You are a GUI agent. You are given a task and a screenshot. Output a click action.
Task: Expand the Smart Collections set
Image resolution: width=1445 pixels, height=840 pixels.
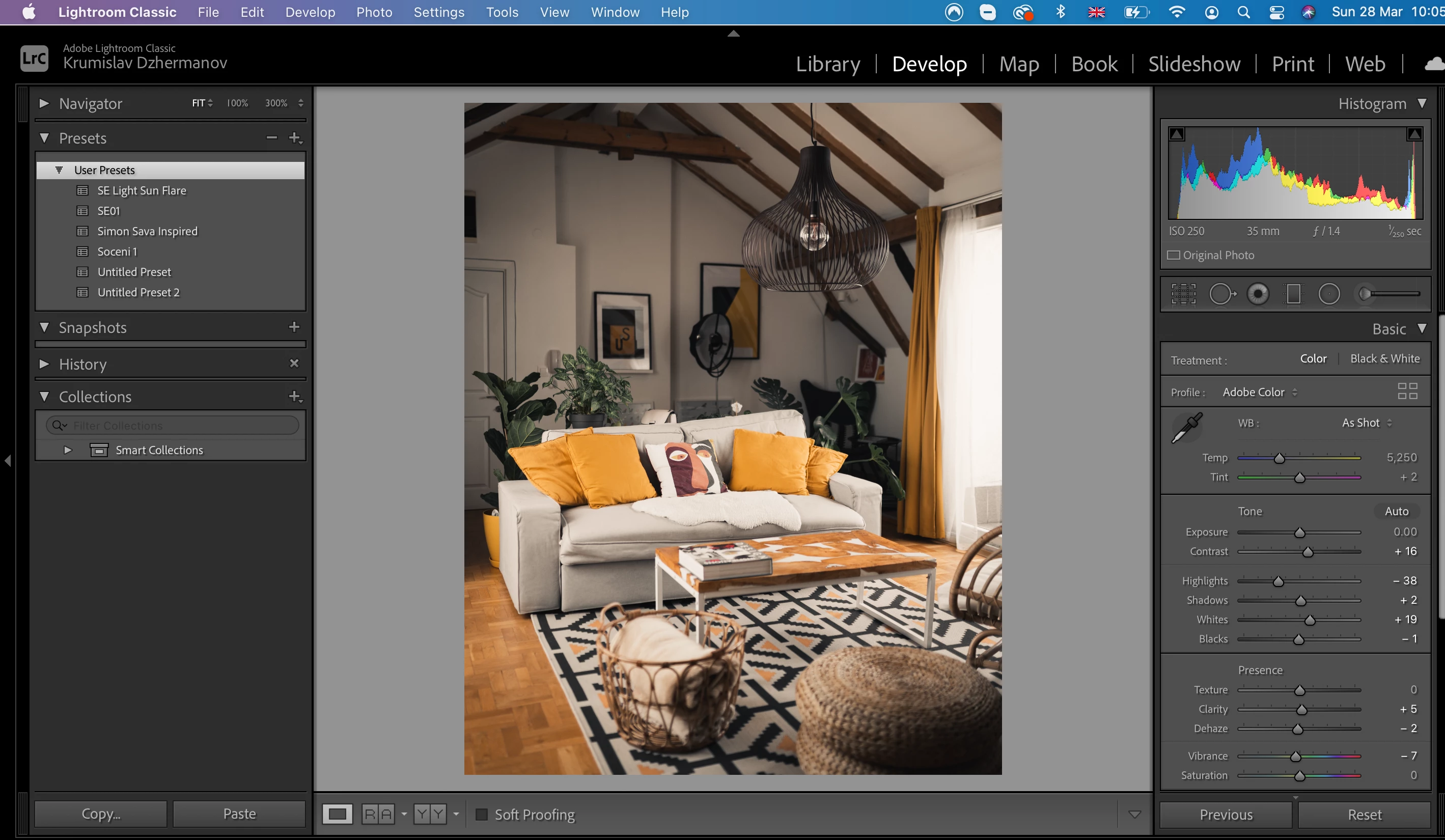pos(68,450)
